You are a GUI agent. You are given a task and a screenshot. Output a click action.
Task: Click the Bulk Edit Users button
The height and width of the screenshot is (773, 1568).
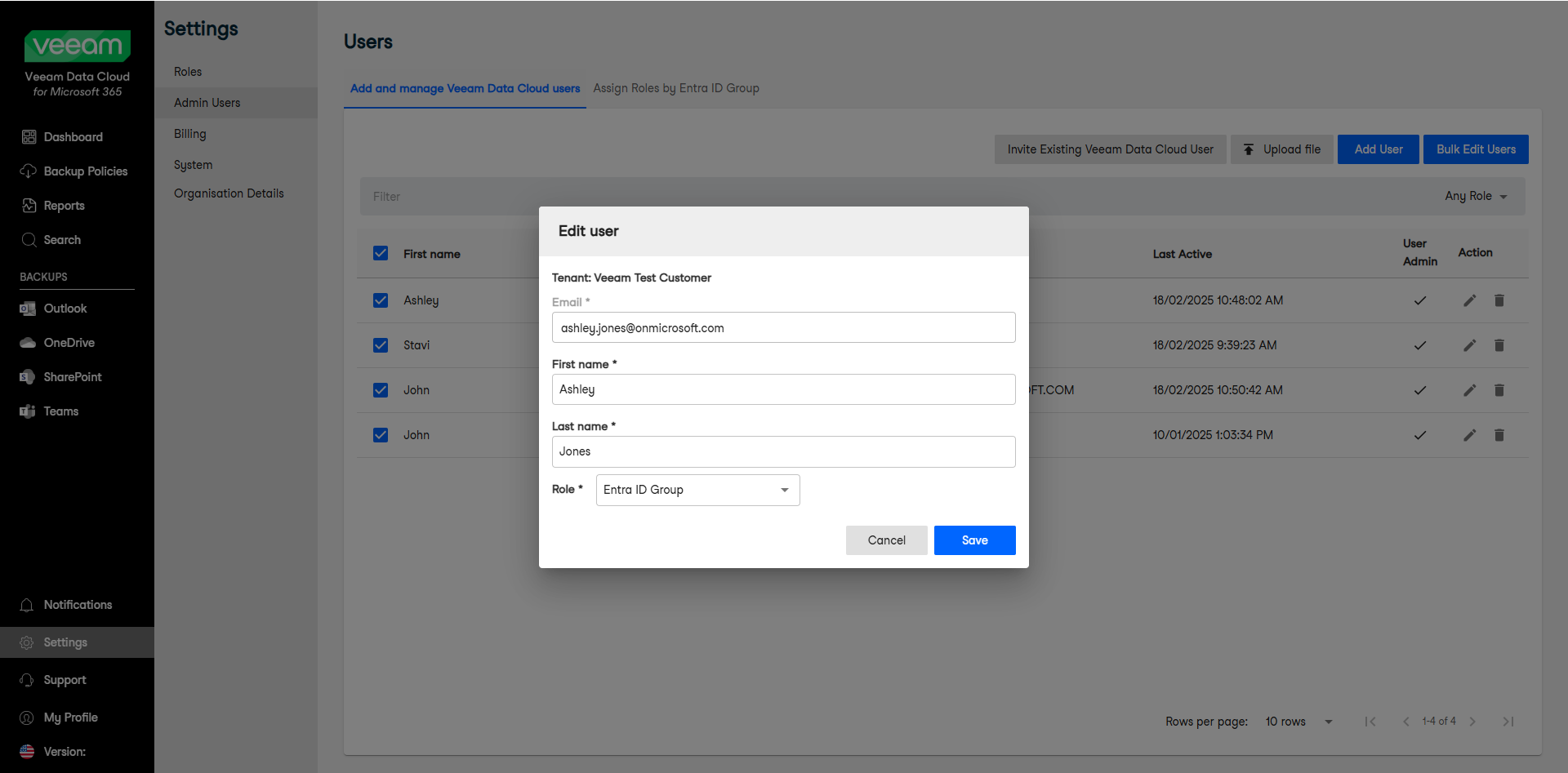pos(1476,149)
